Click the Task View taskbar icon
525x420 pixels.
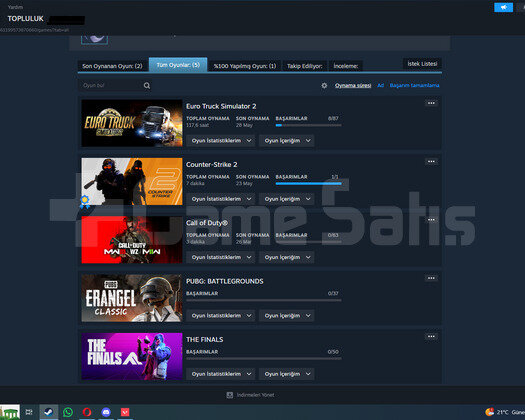[x=29, y=412]
